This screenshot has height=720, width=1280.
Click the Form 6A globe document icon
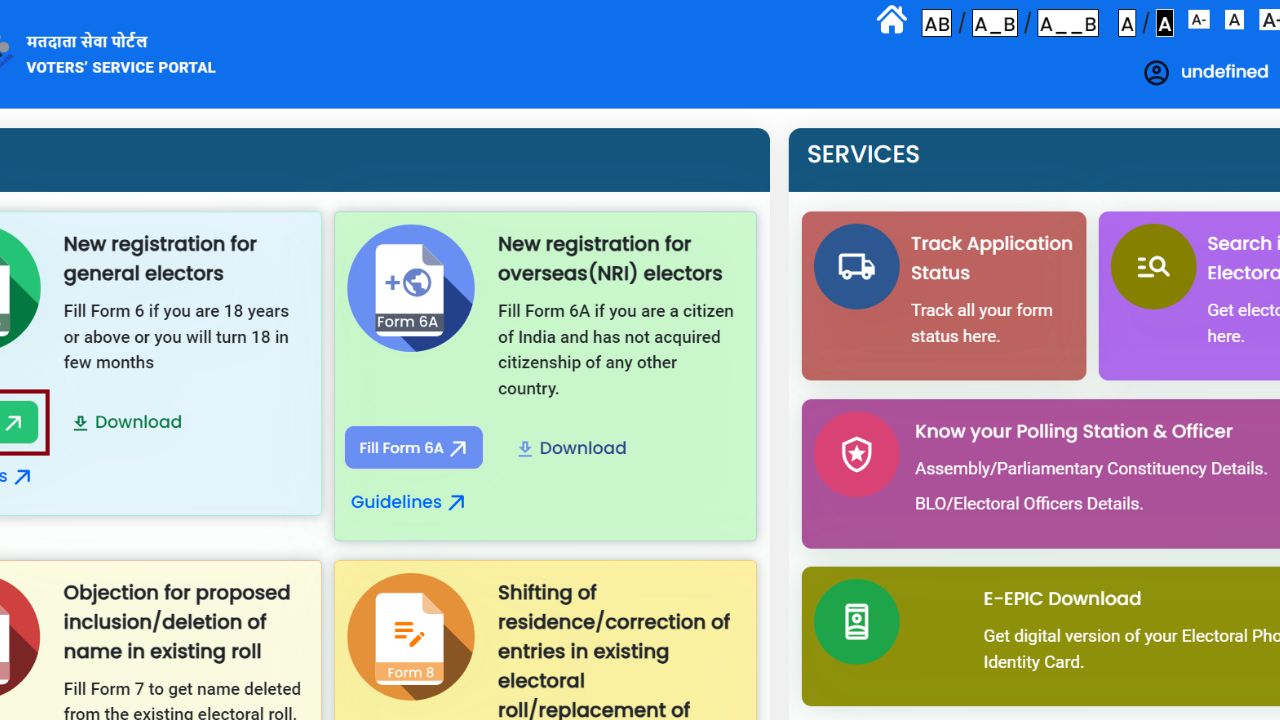coord(410,288)
